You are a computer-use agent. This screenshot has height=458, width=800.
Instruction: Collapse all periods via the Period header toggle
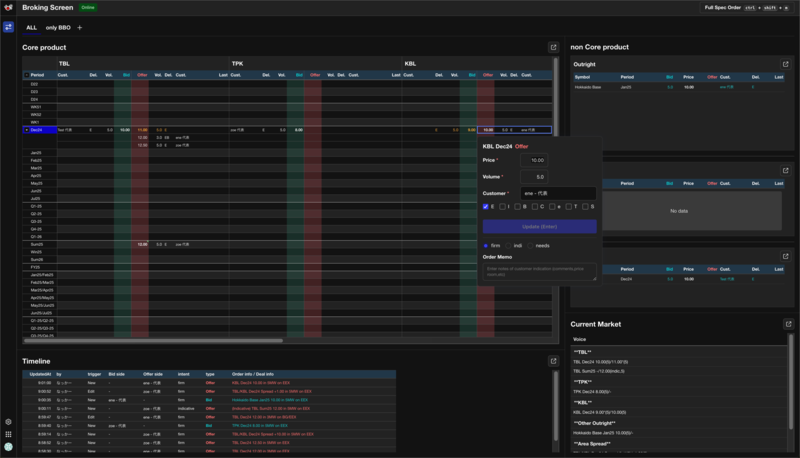tap(27, 75)
